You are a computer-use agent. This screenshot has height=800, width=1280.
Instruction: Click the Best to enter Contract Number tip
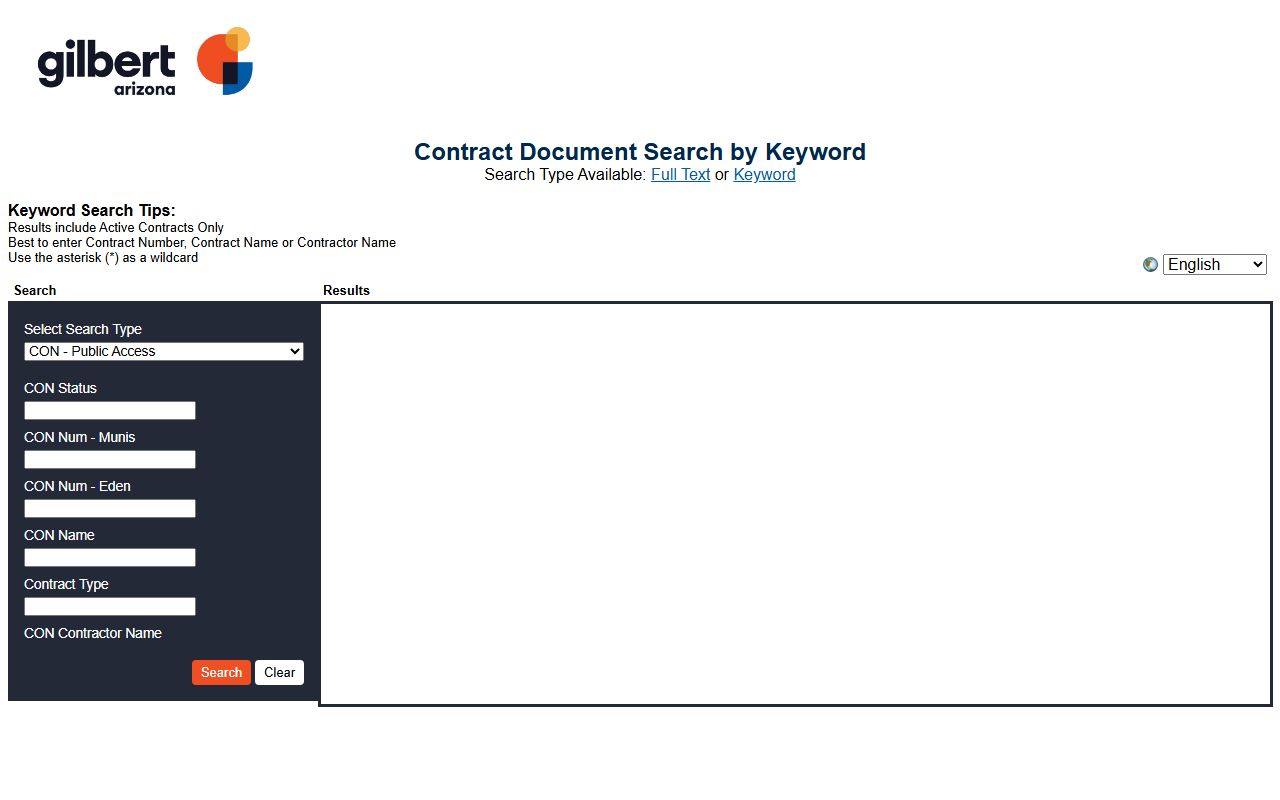pos(202,242)
